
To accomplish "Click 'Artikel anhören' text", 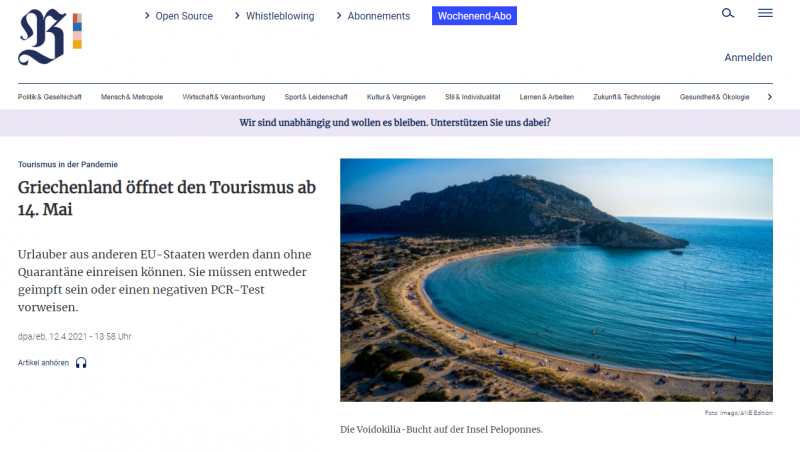I will (x=43, y=363).
